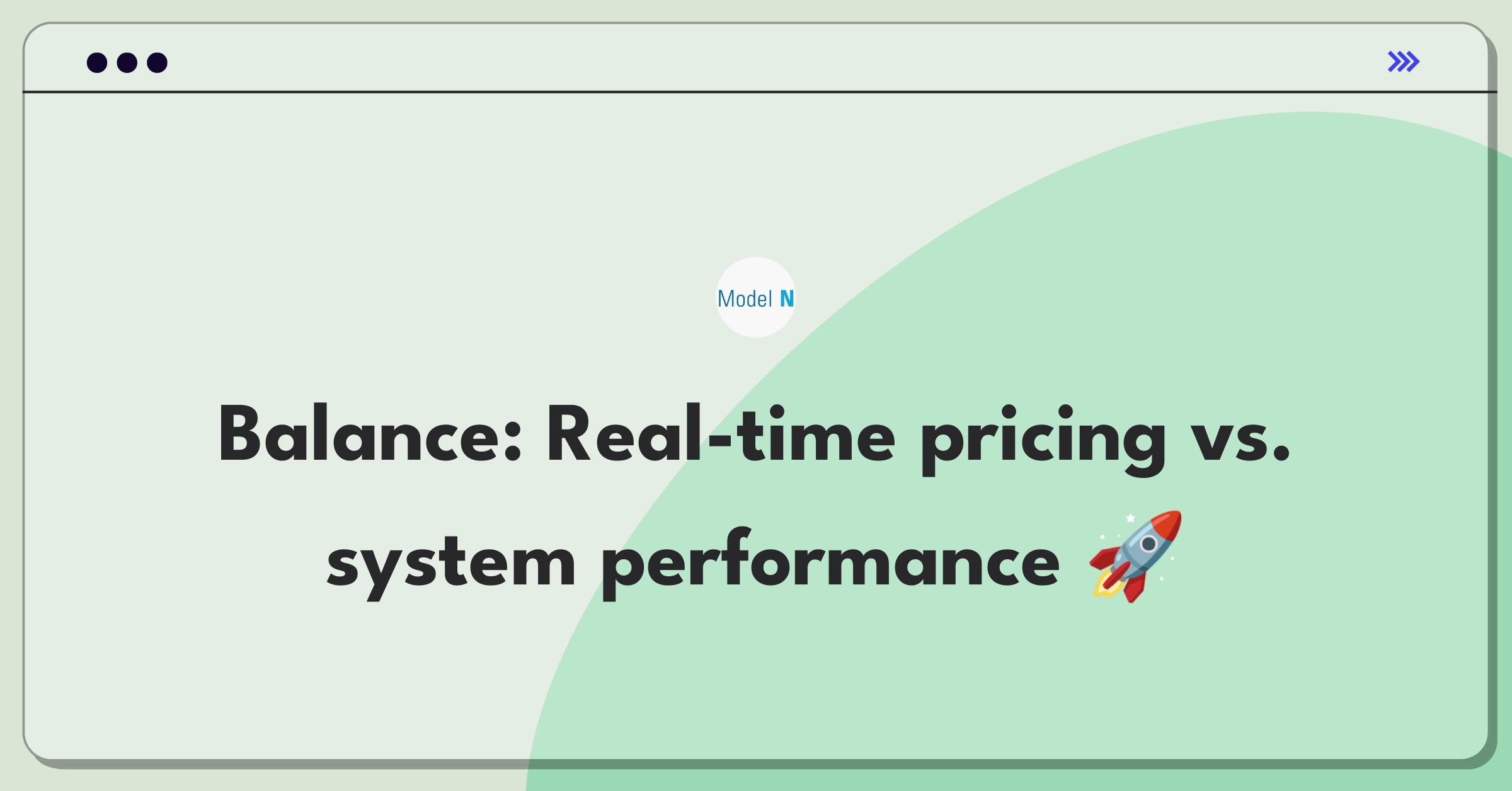Click the blue triple chevron arrows icon
Screen dimensions: 1512x791
[x=1403, y=62]
